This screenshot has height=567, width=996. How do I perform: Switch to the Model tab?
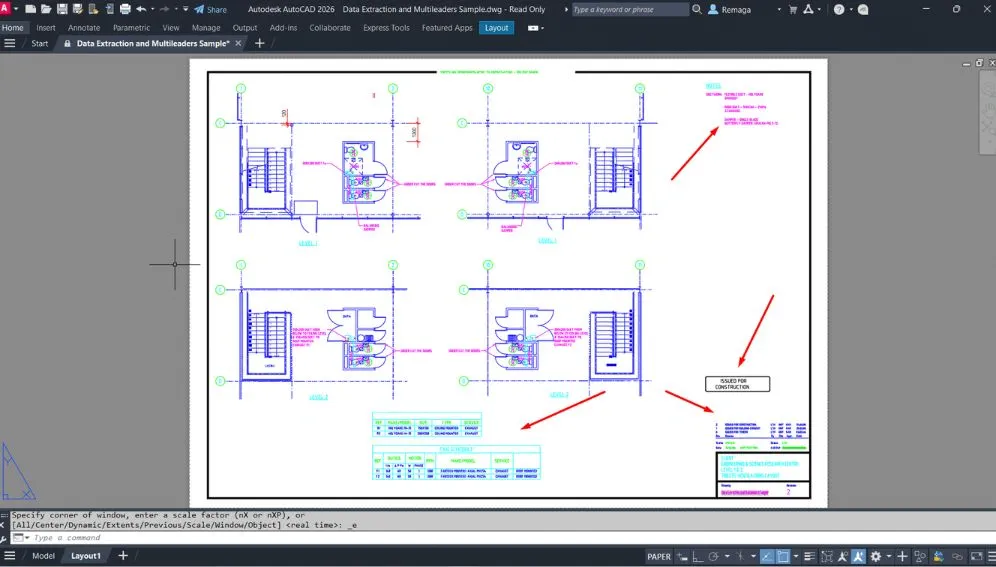[x=43, y=556]
